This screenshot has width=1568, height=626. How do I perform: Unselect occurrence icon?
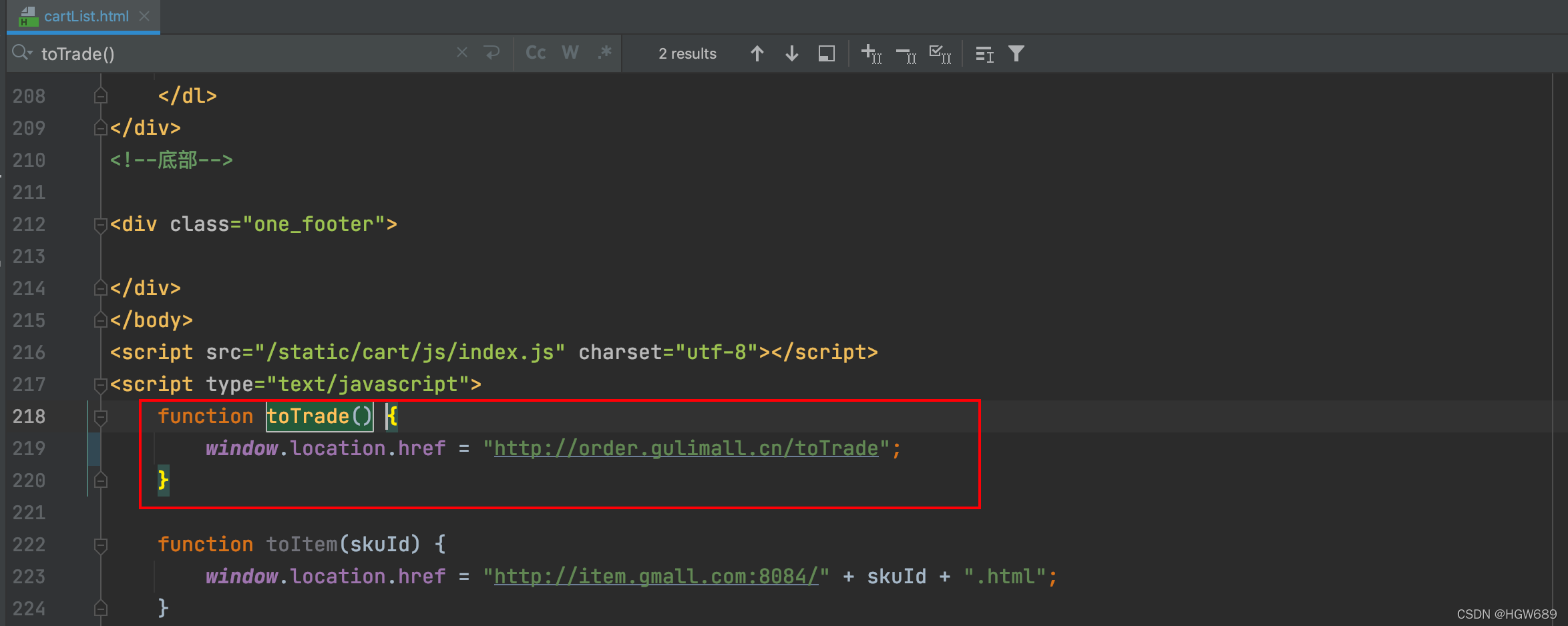click(906, 54)
